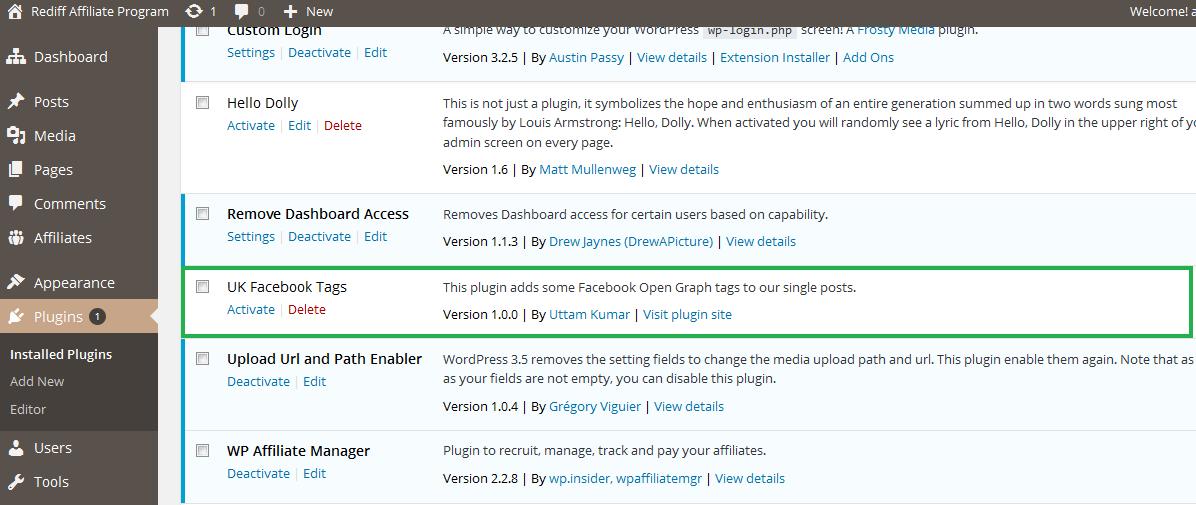Open the Add New plugins submenu item
The image size is (1196, 505).
[x=37, y=381]
